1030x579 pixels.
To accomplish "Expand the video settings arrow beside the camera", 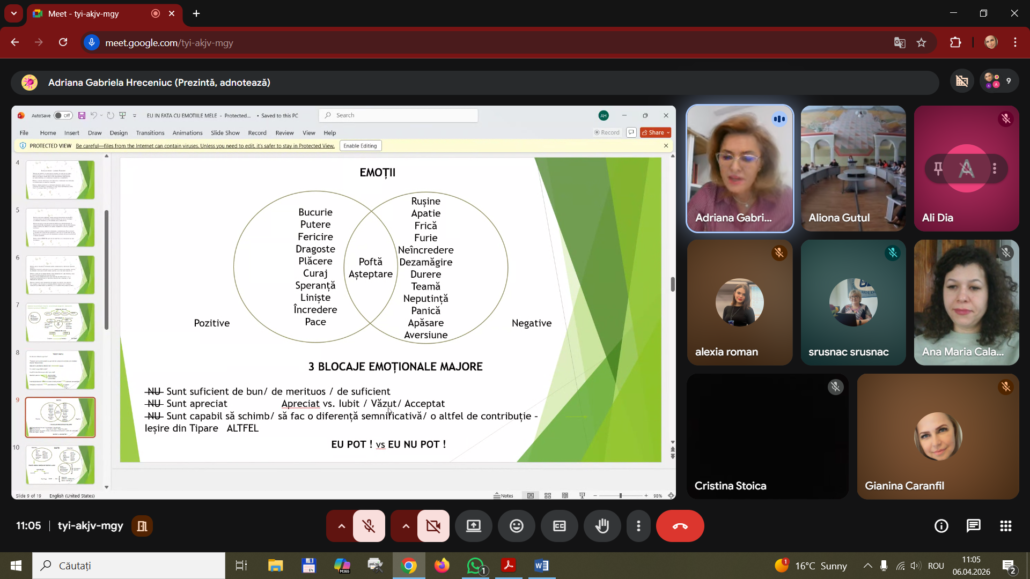I will tap(405, 526).
